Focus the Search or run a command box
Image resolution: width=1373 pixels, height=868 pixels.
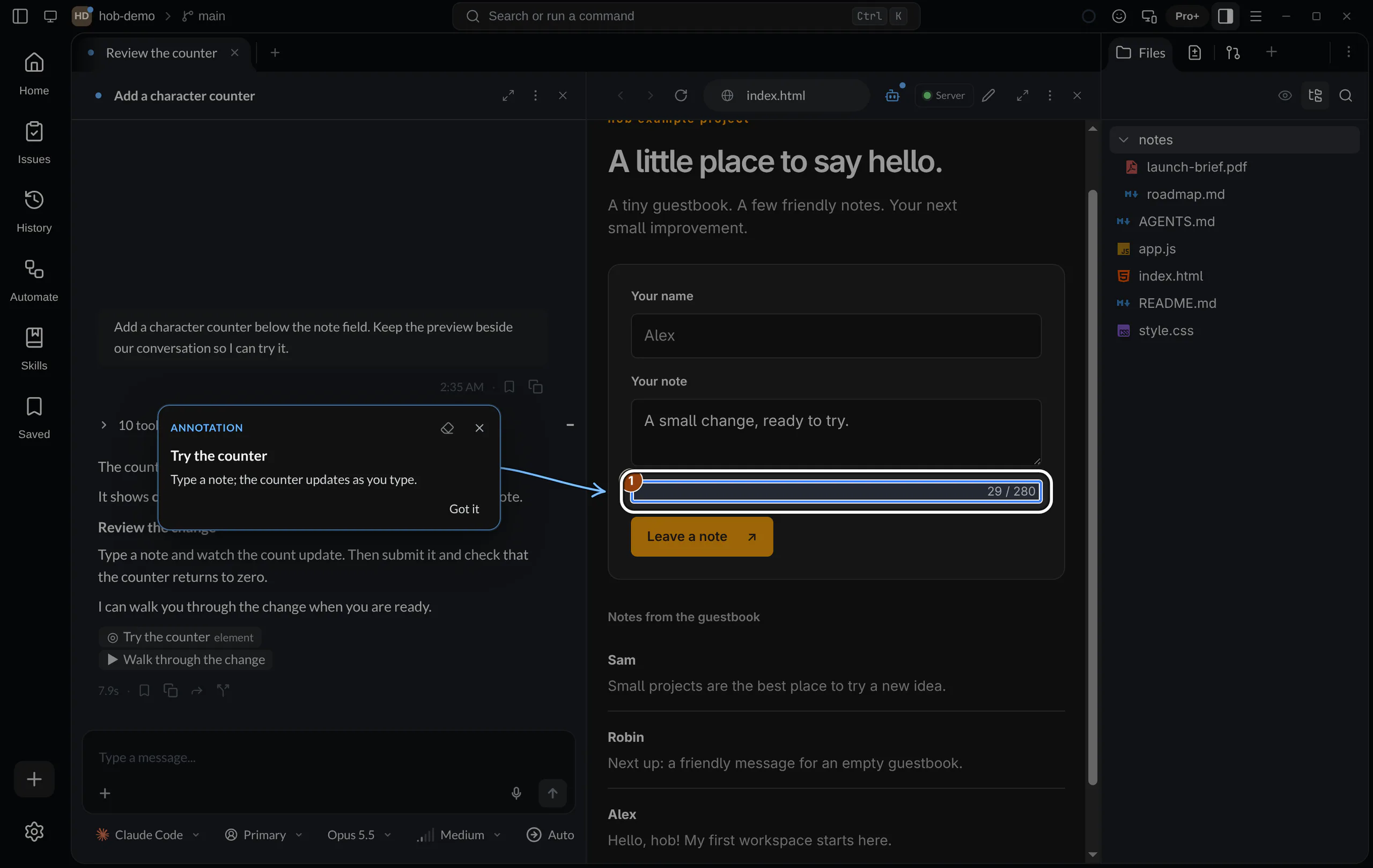[x=686, y=16]
